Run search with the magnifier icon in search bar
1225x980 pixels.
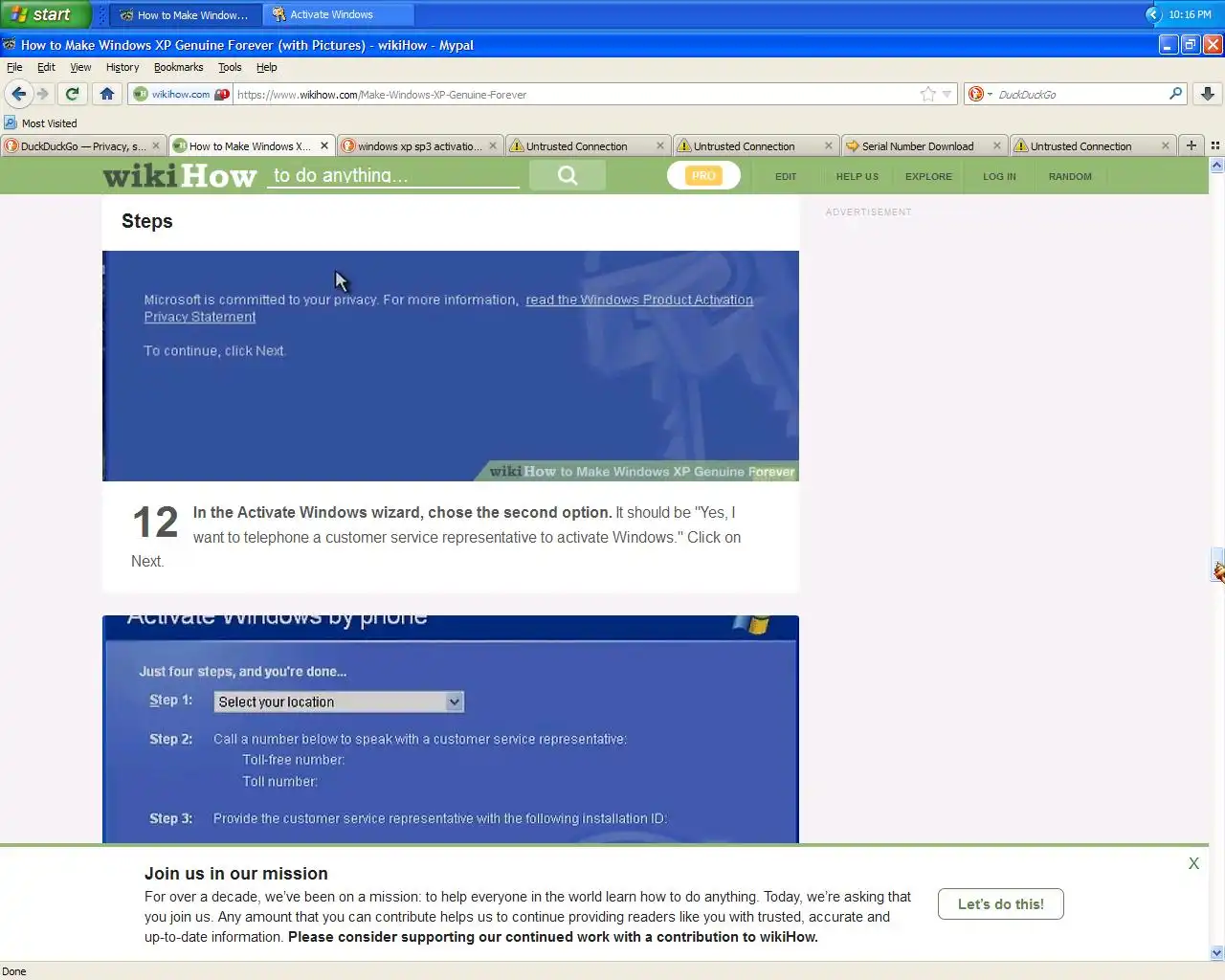point(1176,93)
